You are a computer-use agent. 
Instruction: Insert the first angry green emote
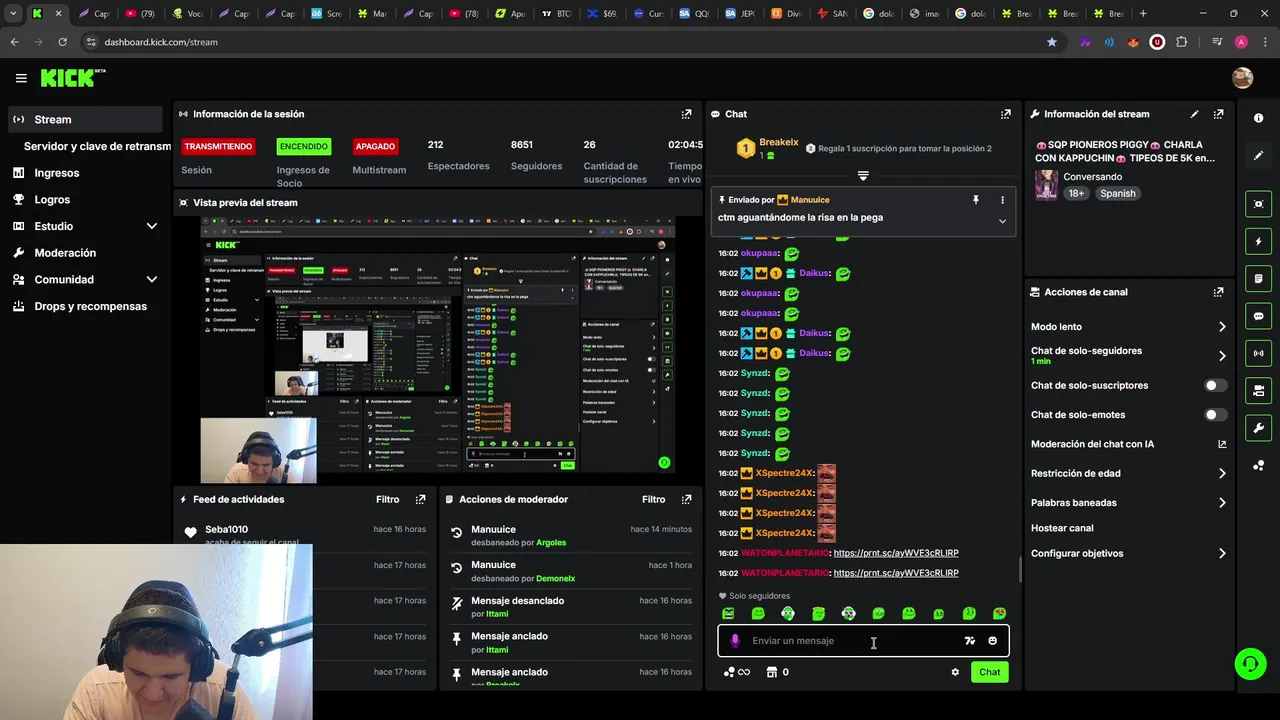(x=728, y=614)
